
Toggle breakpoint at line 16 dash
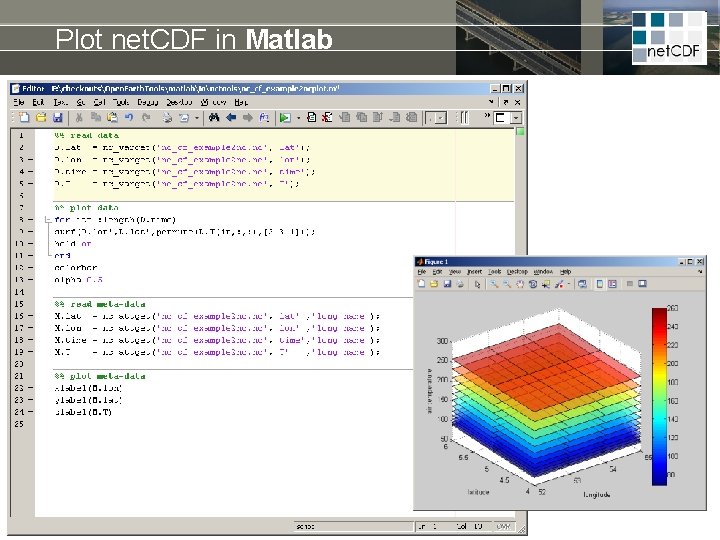point(30,316)
